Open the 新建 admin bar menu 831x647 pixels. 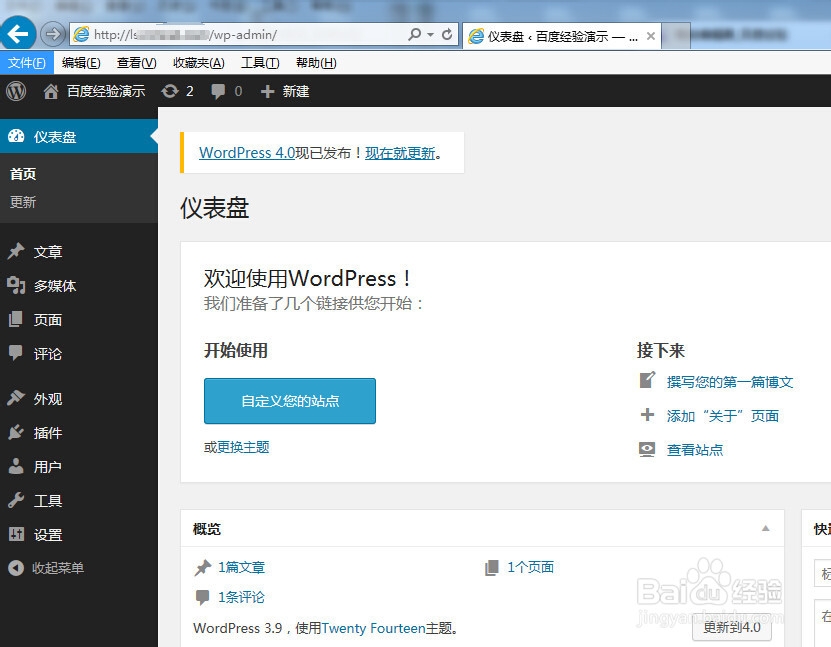[296, 91]
